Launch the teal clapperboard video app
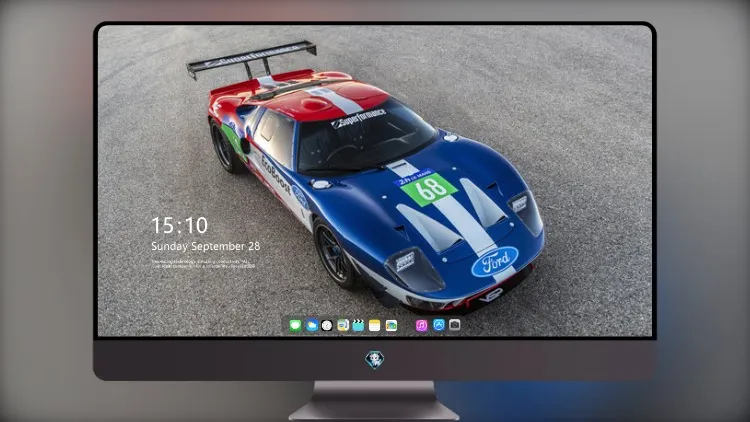Viewport: 750px width, 422px height. click(358, 325)
